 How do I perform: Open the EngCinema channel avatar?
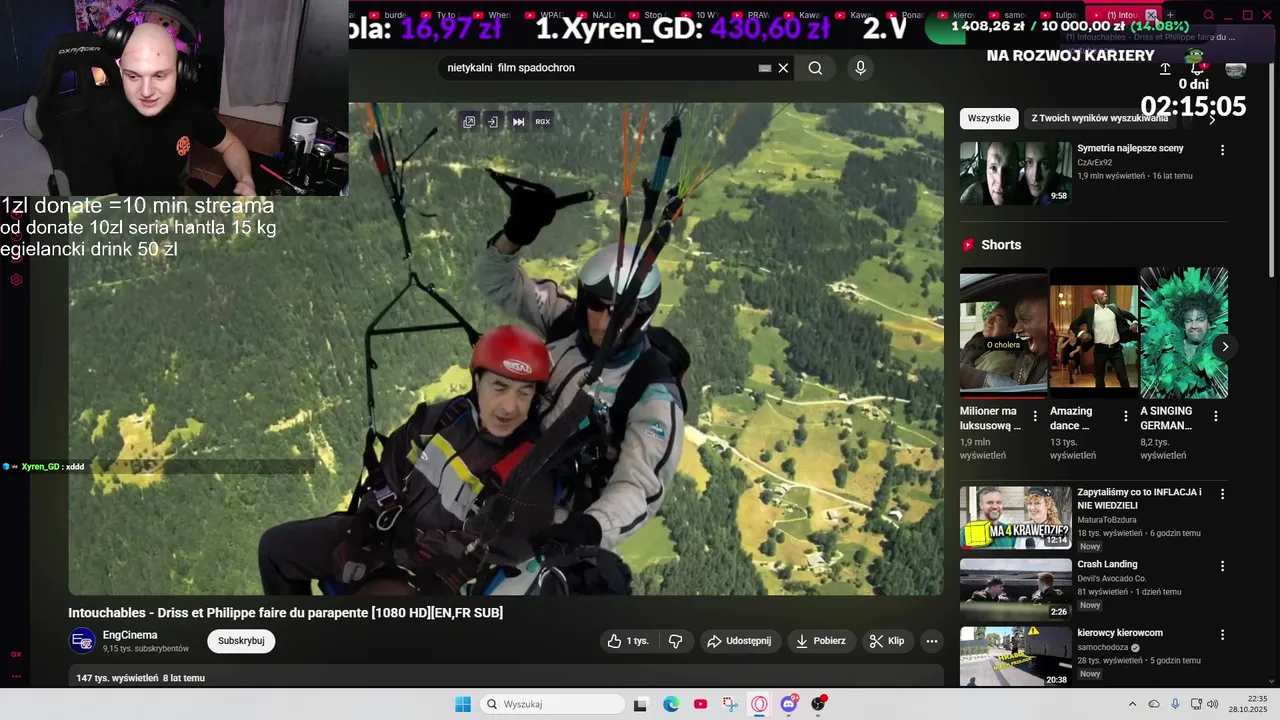click(x=82, y=641)
